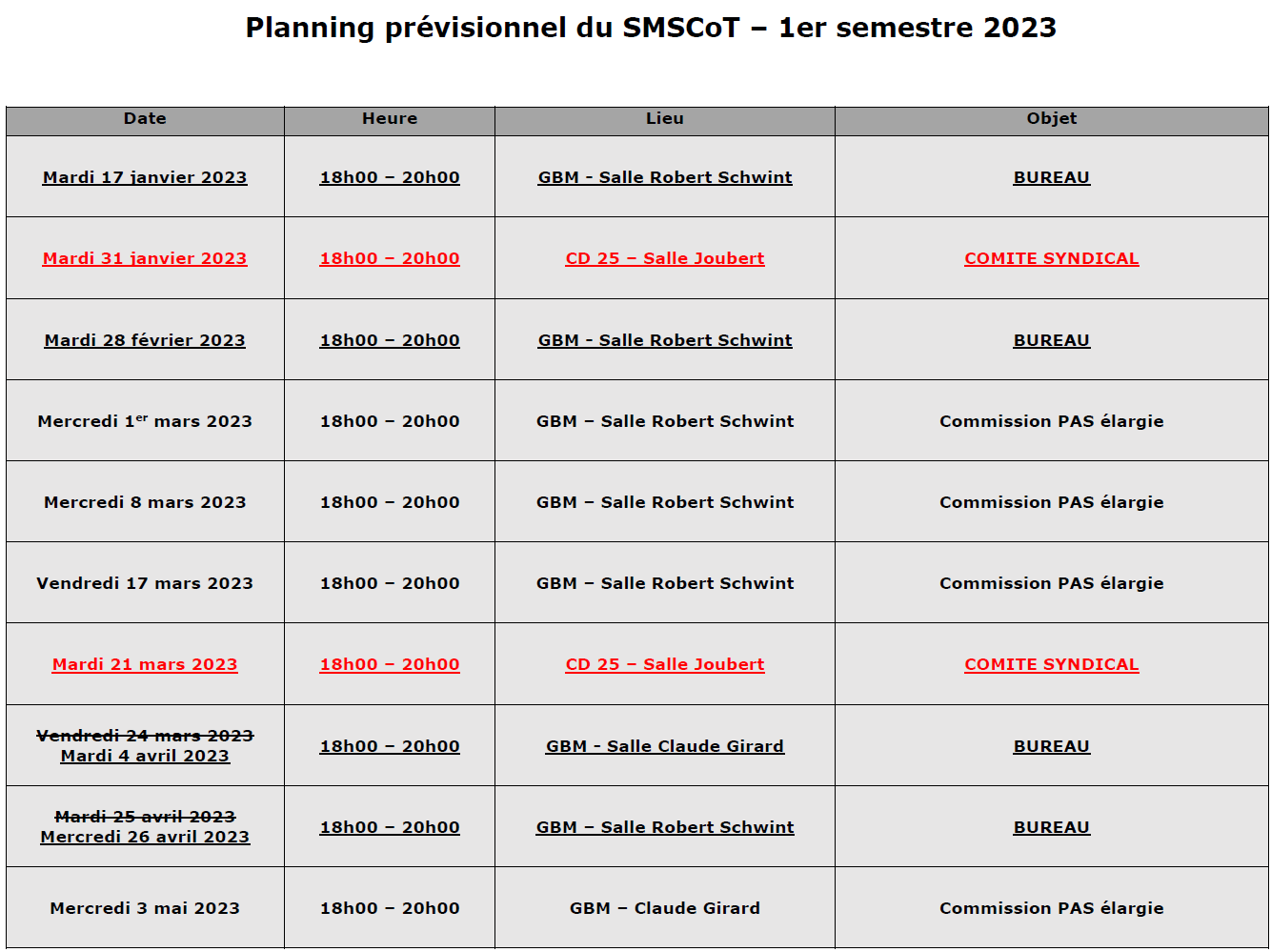Click the Objet column header

pos(1052,119)
